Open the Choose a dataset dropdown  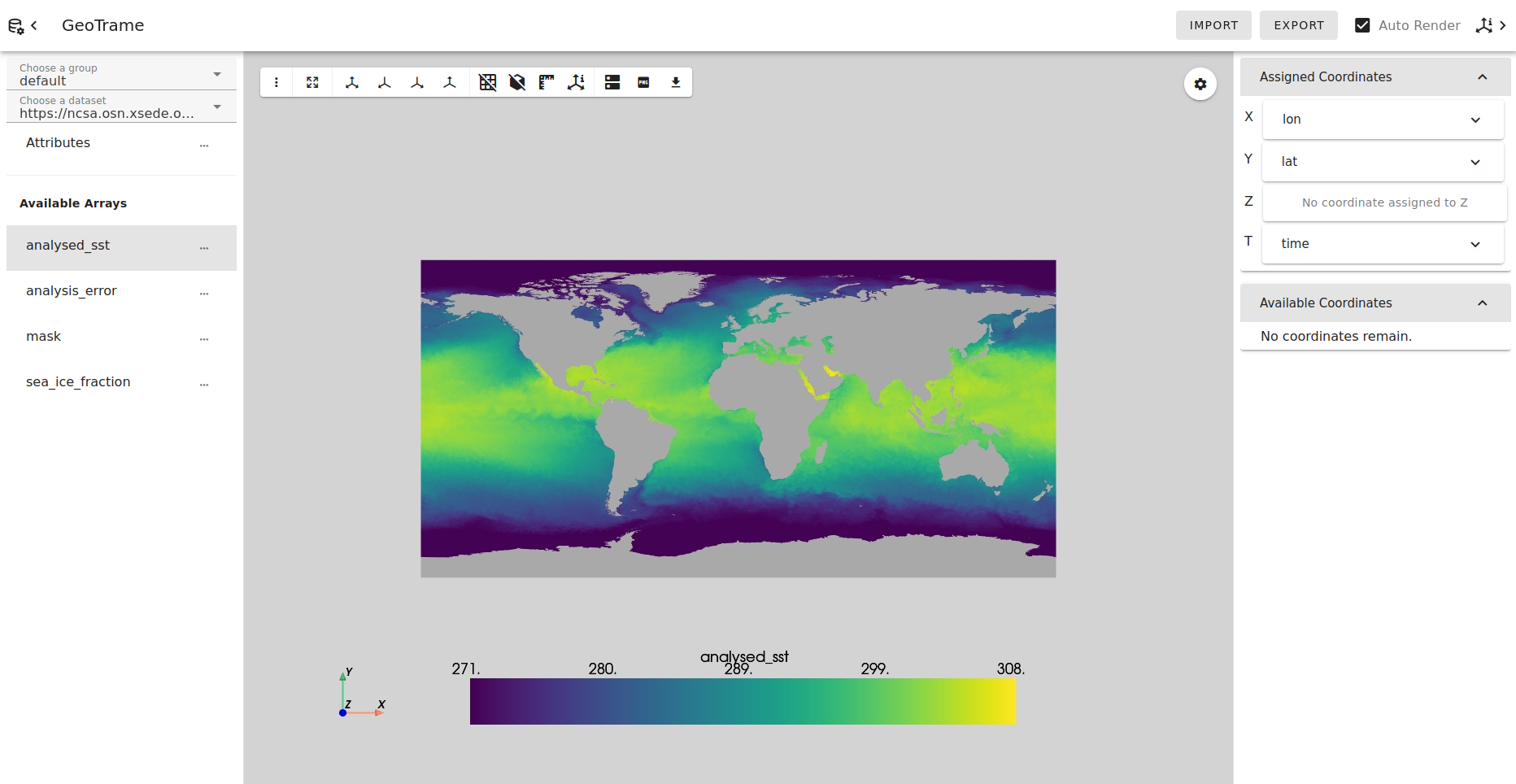(x=121, y=107)
